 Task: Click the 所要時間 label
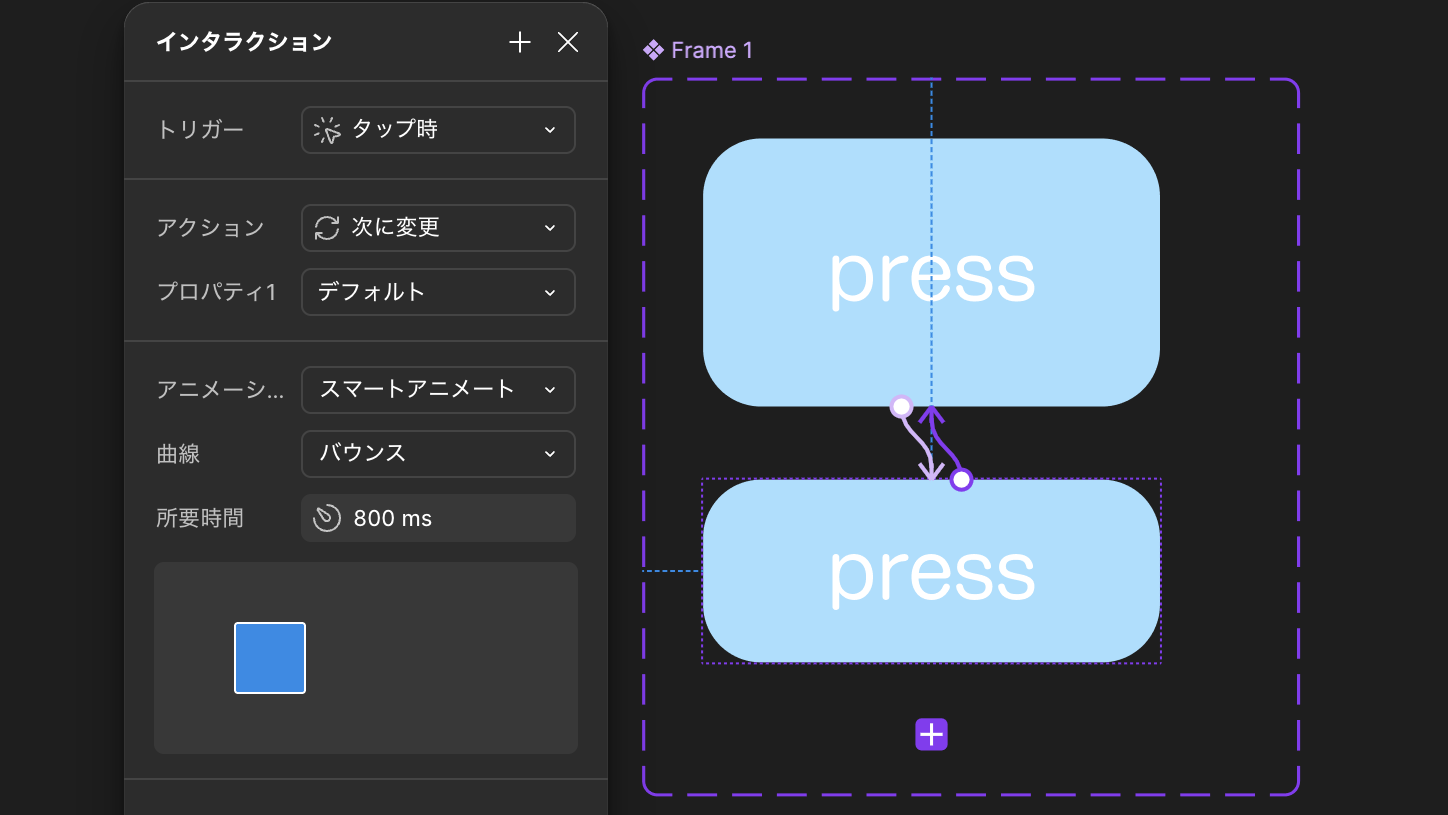(x=200, y=518)
